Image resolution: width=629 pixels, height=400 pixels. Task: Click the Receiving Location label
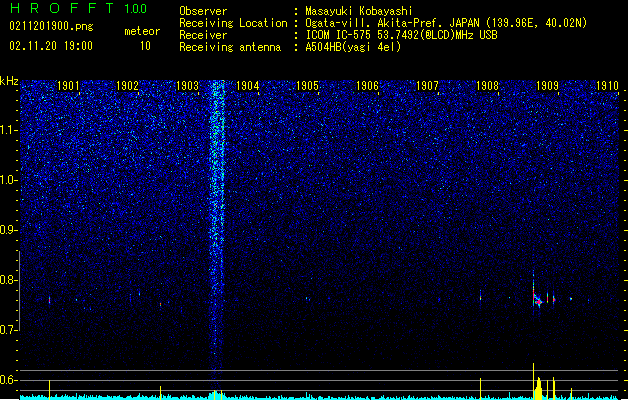(233, 23)
